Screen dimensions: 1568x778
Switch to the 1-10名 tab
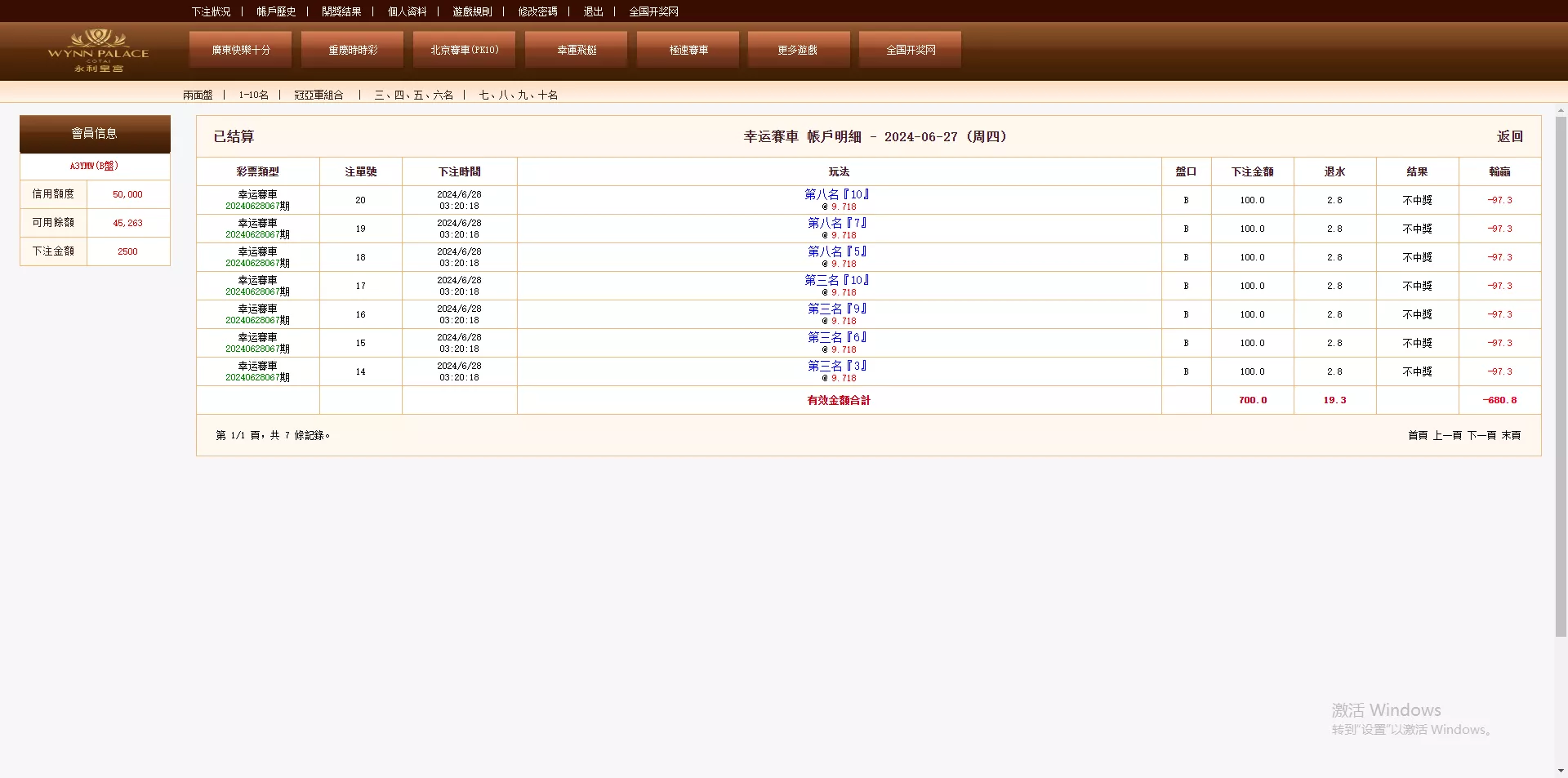point(252,95)
